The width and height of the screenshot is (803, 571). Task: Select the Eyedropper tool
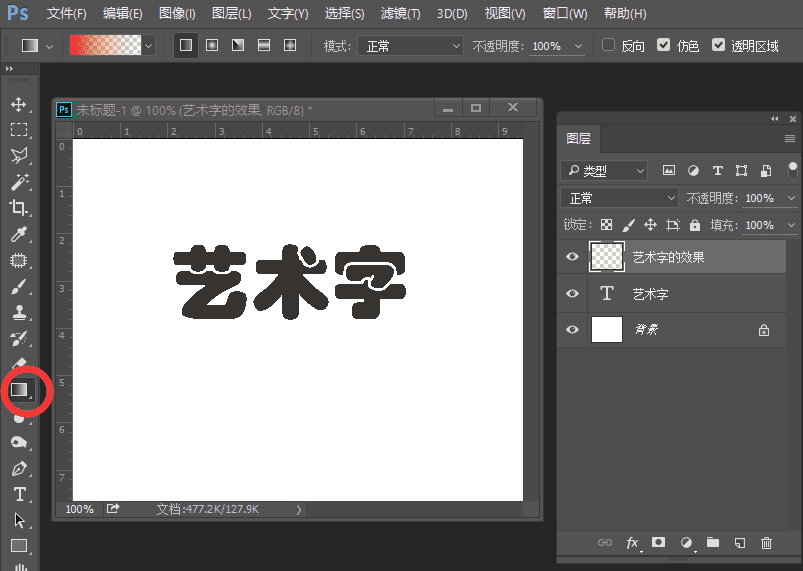tap(19, 234)
